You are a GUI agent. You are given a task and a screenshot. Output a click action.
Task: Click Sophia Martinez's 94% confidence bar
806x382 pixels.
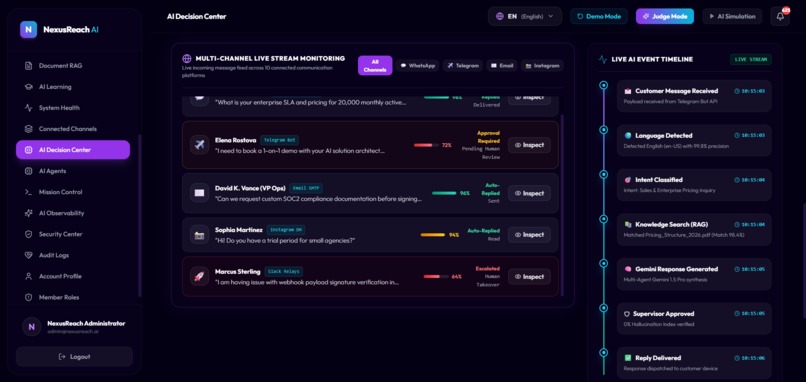(x=433, y=235)
